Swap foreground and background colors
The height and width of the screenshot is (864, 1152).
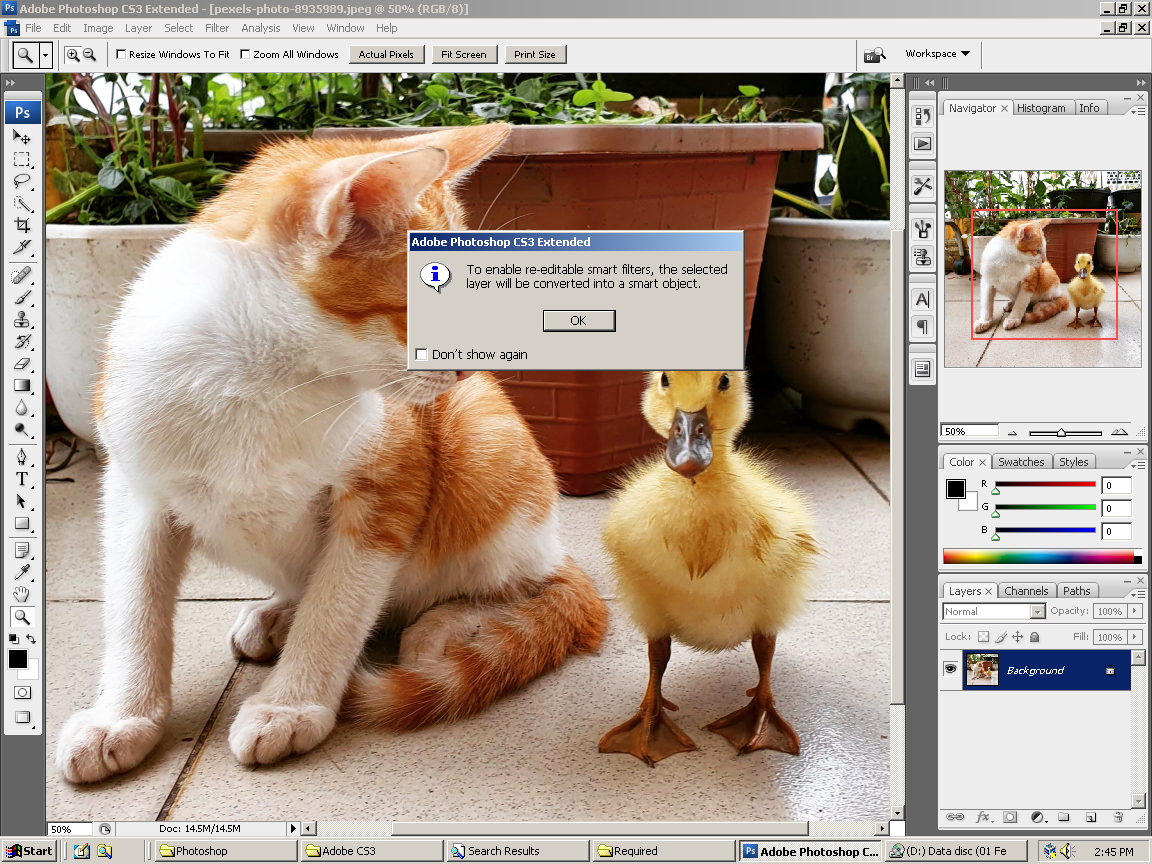(x=31, y=639)
